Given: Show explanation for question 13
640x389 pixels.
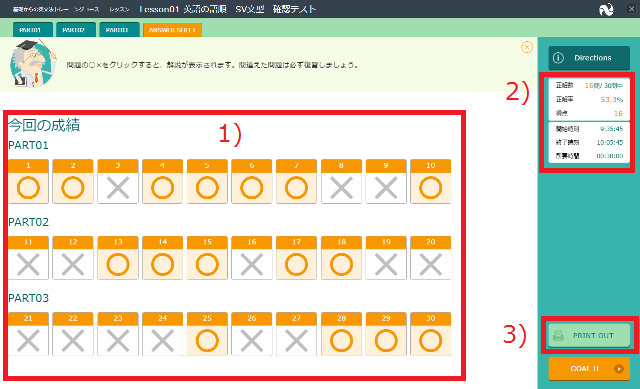Looking at the screenshot, I should 118,258.
